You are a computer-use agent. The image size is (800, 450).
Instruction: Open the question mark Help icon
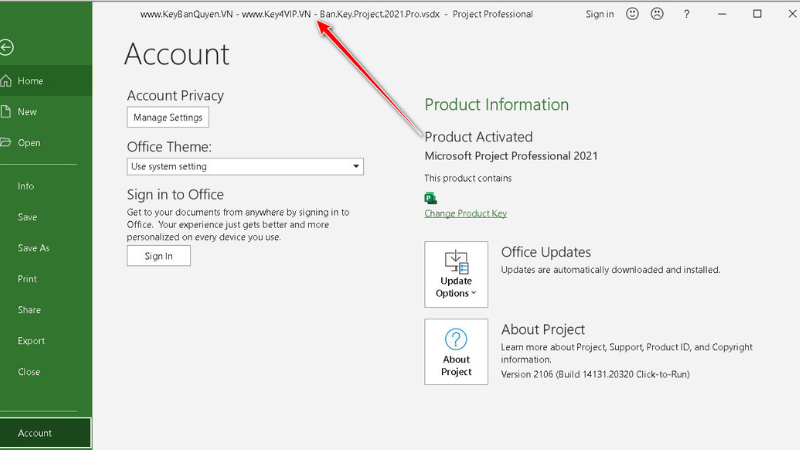pos(686,14)
